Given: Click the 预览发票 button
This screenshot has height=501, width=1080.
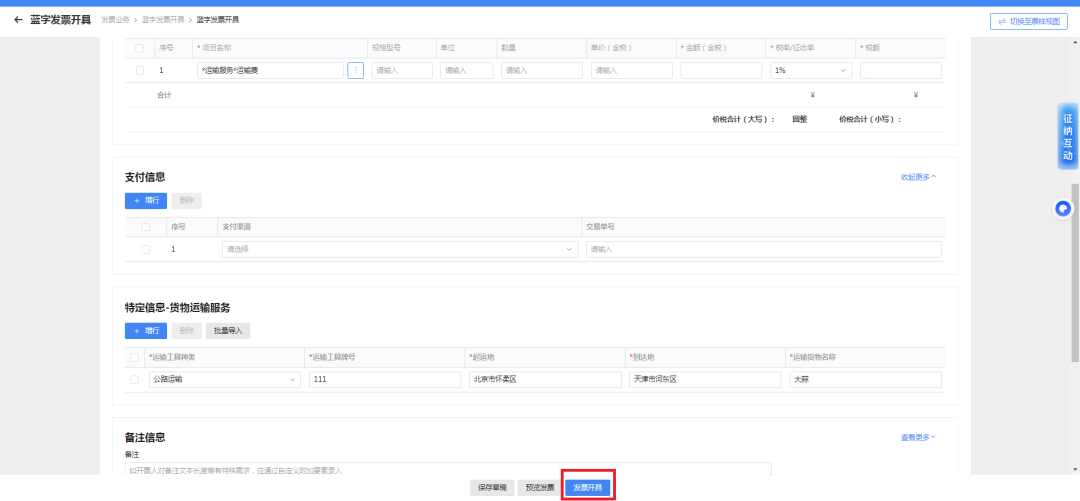Looking at the screenshot, I should tap(539, 488).
